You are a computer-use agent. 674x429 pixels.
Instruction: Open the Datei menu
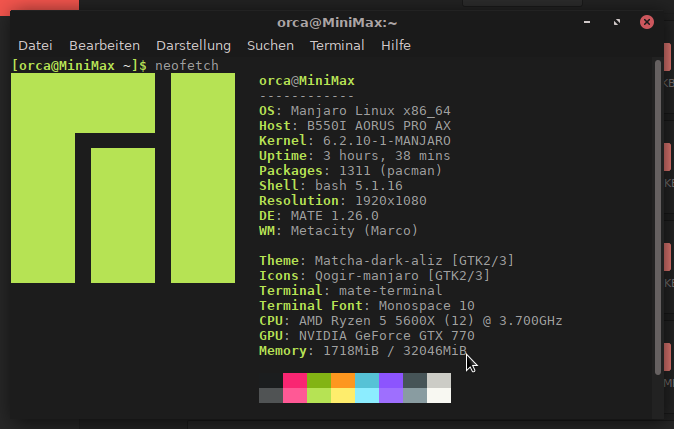35,46
